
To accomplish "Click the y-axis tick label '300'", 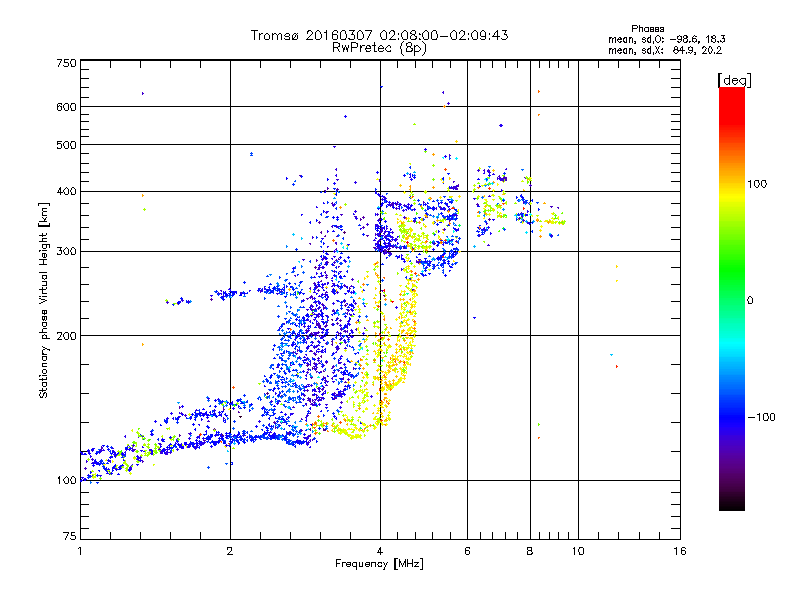I will [x=66, y=252].
